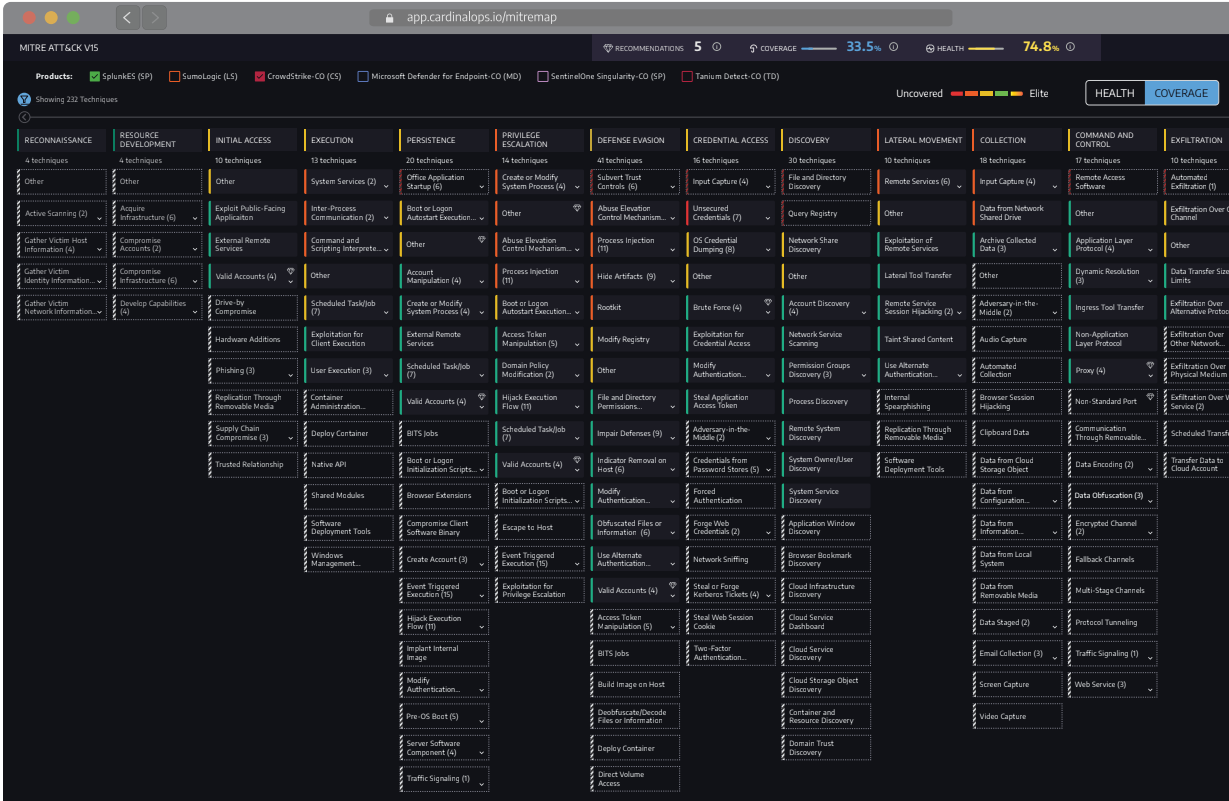Go forward with the browser forward arrow

click(154, 17)
